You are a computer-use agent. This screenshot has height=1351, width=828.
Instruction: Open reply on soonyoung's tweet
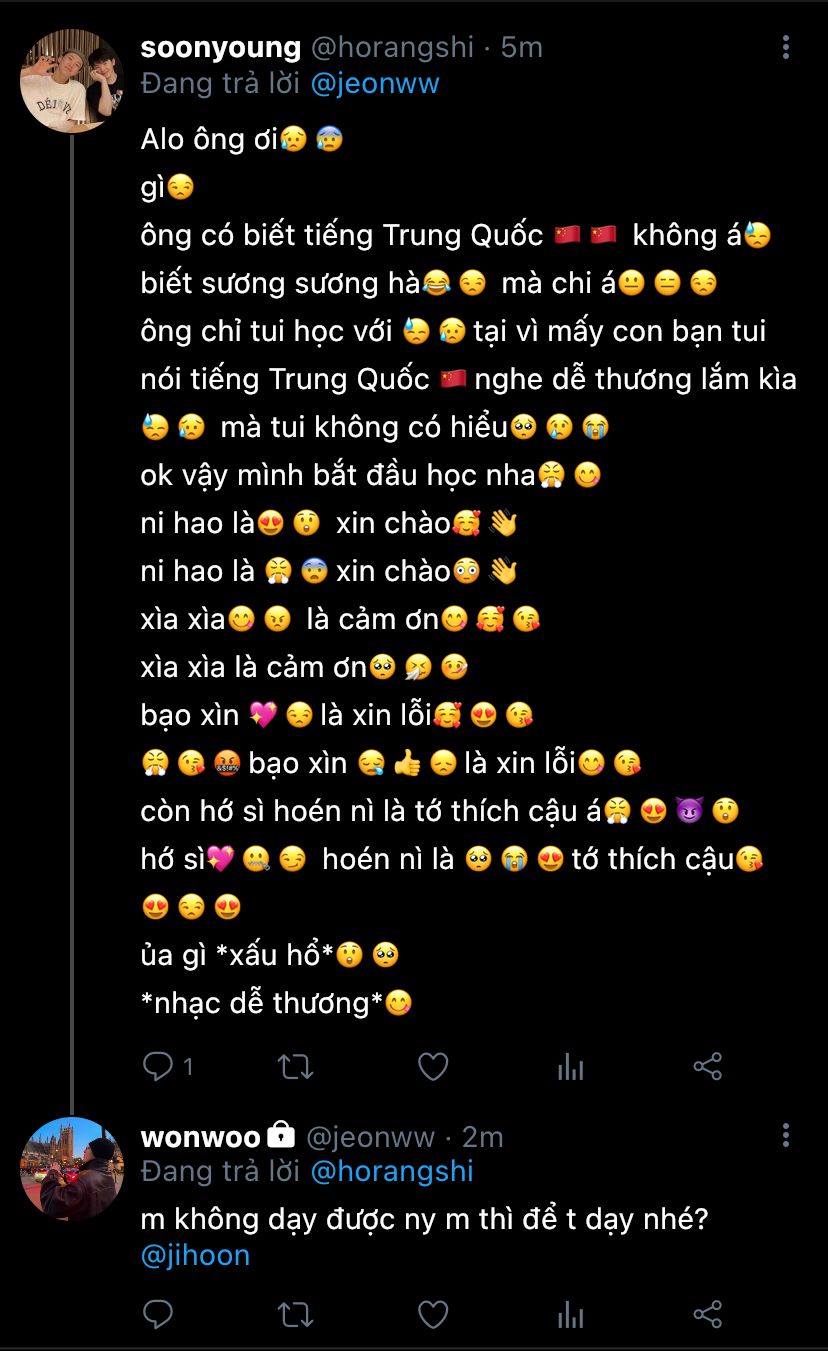point(158,1067)
